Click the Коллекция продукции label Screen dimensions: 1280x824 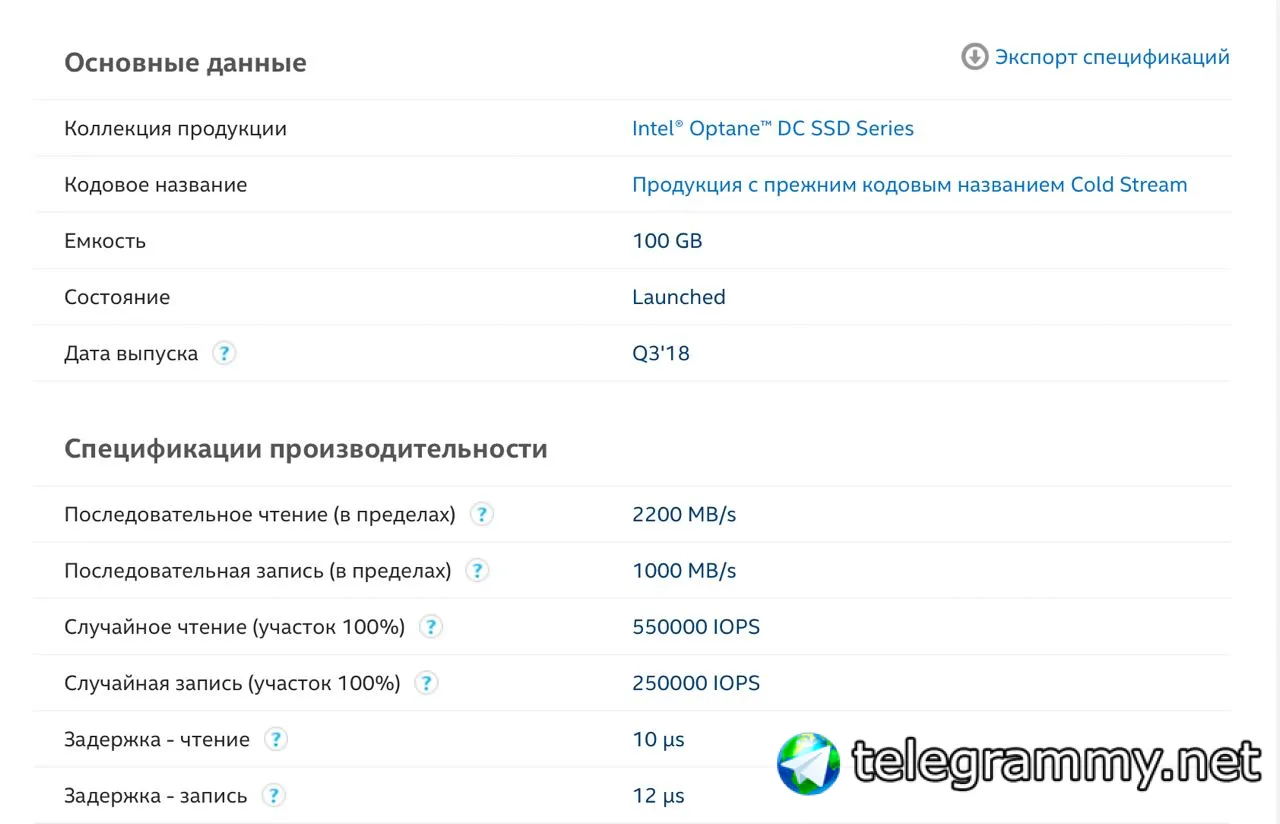[x=175, y=129]
